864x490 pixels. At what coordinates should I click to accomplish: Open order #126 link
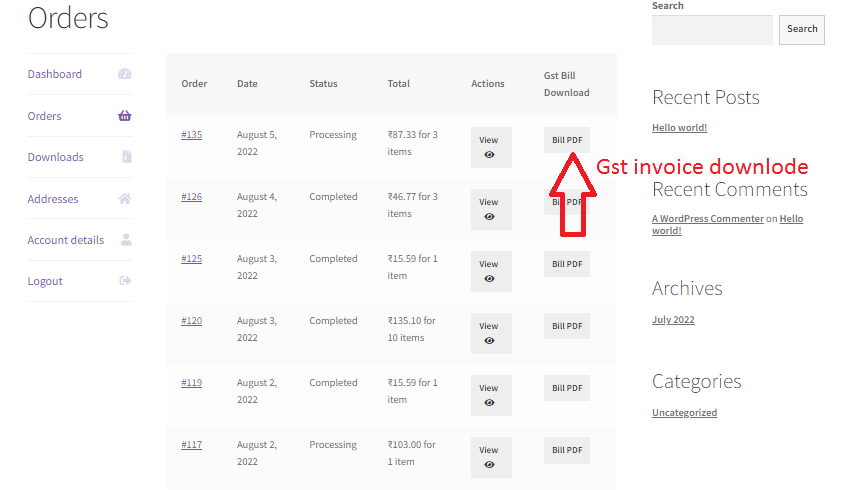click(192, 197)
